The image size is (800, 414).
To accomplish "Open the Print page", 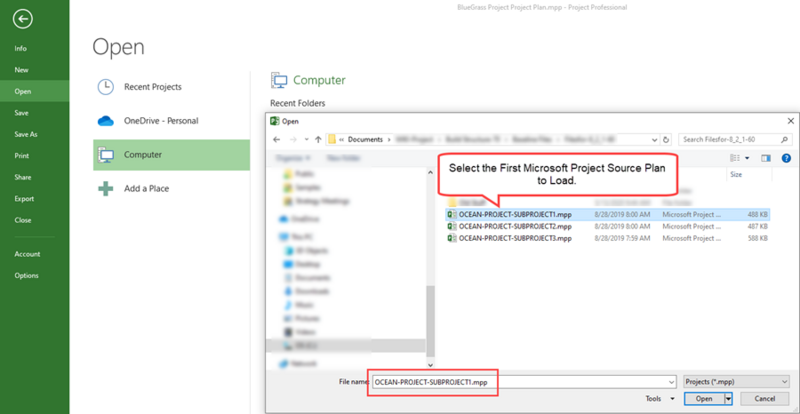I will click(21, 156).
